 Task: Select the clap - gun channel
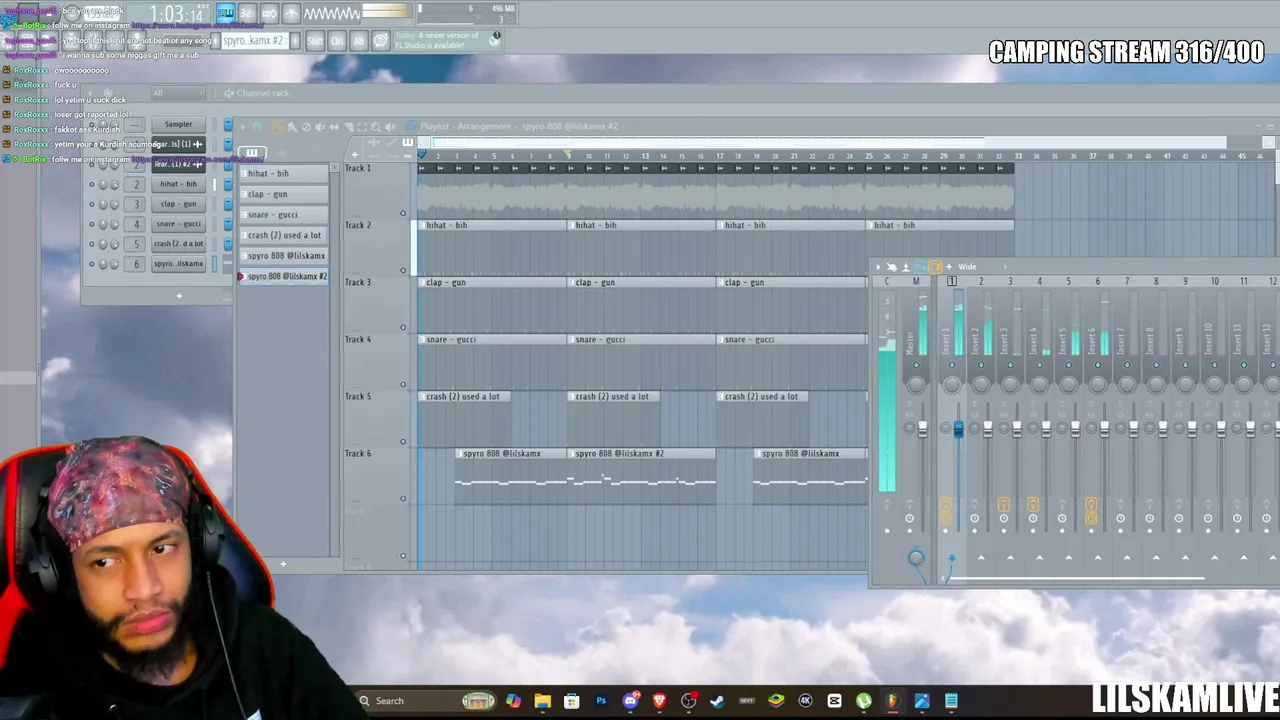tap(178, 204)
